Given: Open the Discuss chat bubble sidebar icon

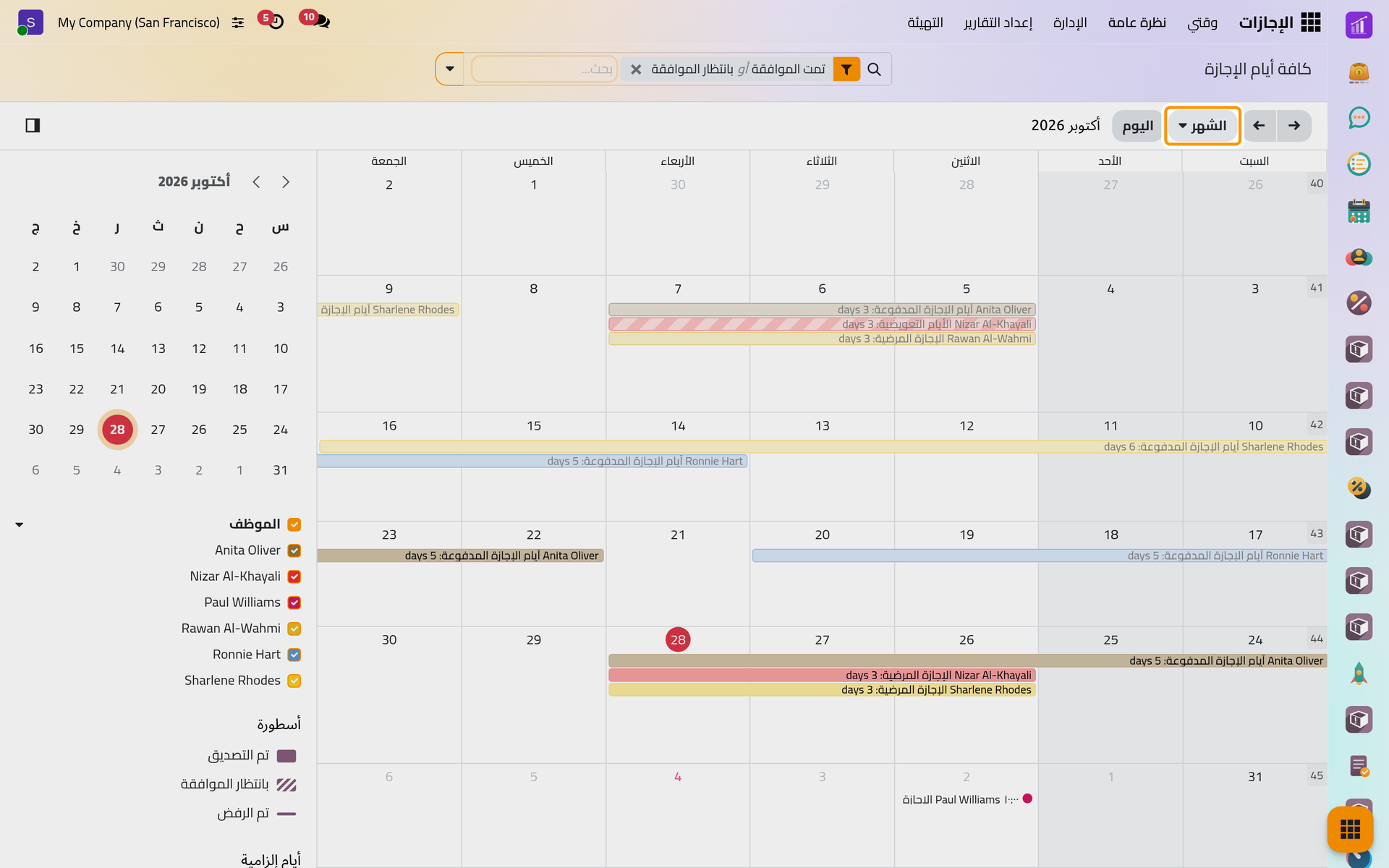Looking at the screenshot, I should pos(1359,118).
